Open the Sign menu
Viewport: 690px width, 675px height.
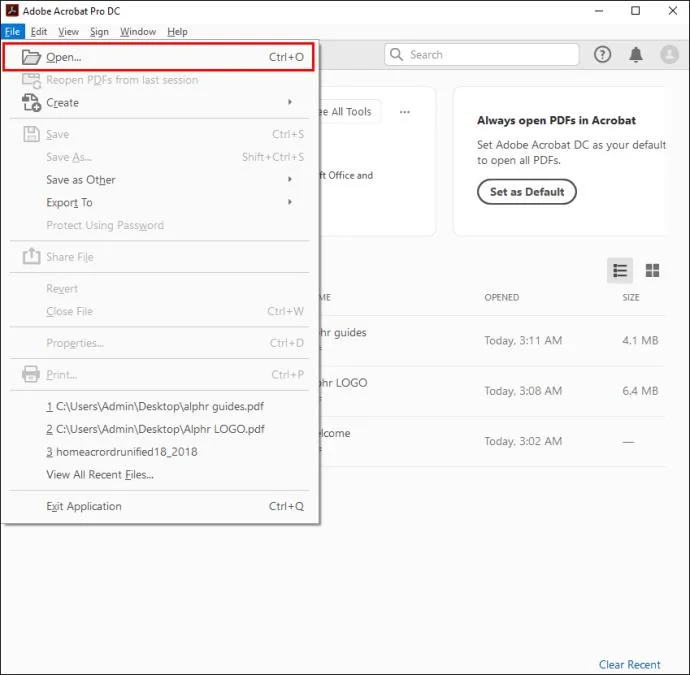99,32
